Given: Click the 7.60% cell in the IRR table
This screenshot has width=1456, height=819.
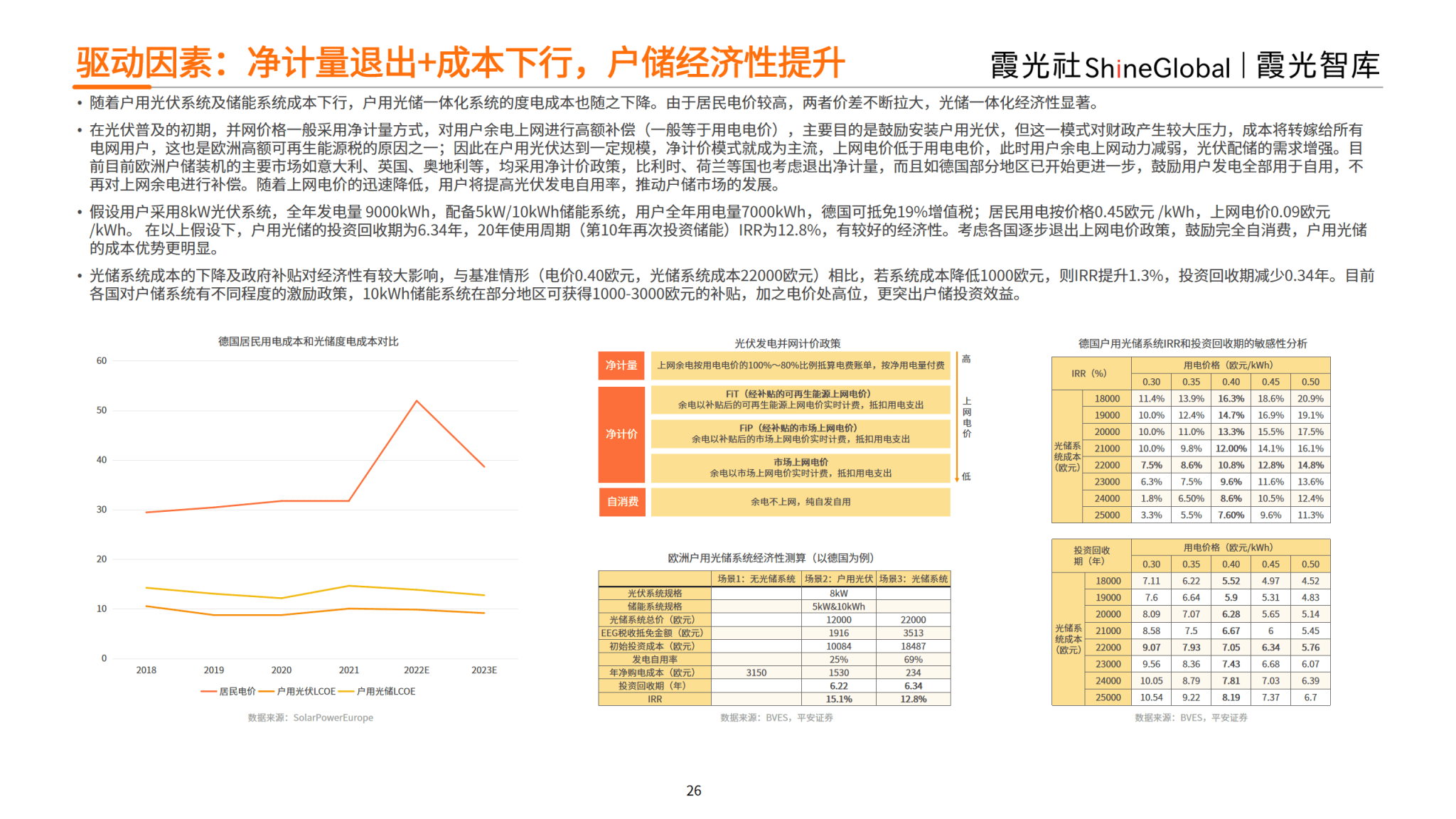Looking at the screenshot, I should (x=1231, y=515).
